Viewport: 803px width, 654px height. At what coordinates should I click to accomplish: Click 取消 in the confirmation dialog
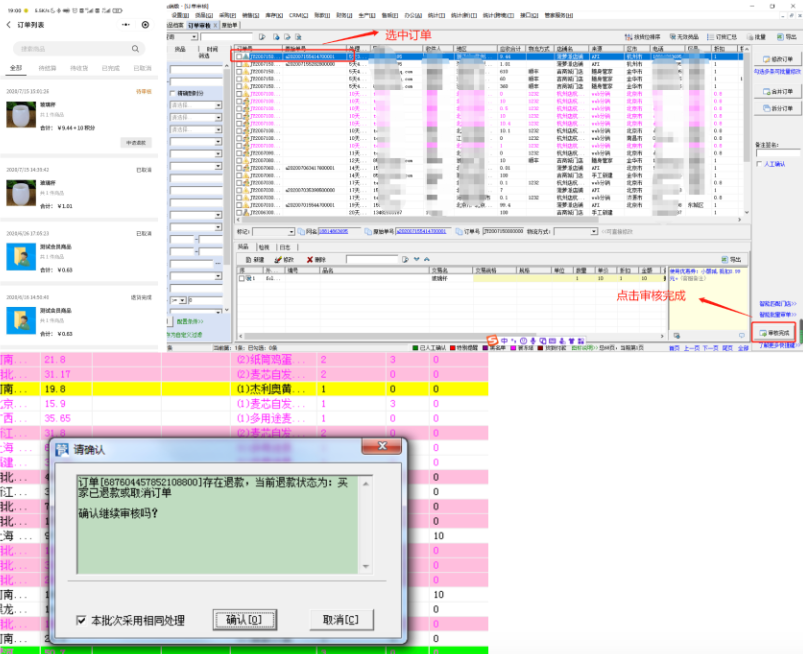pyautogui.click(x=340, y=620)
